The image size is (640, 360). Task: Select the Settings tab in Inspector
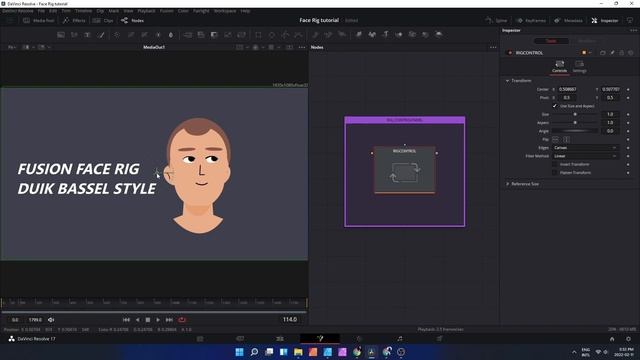pos(579,67)
